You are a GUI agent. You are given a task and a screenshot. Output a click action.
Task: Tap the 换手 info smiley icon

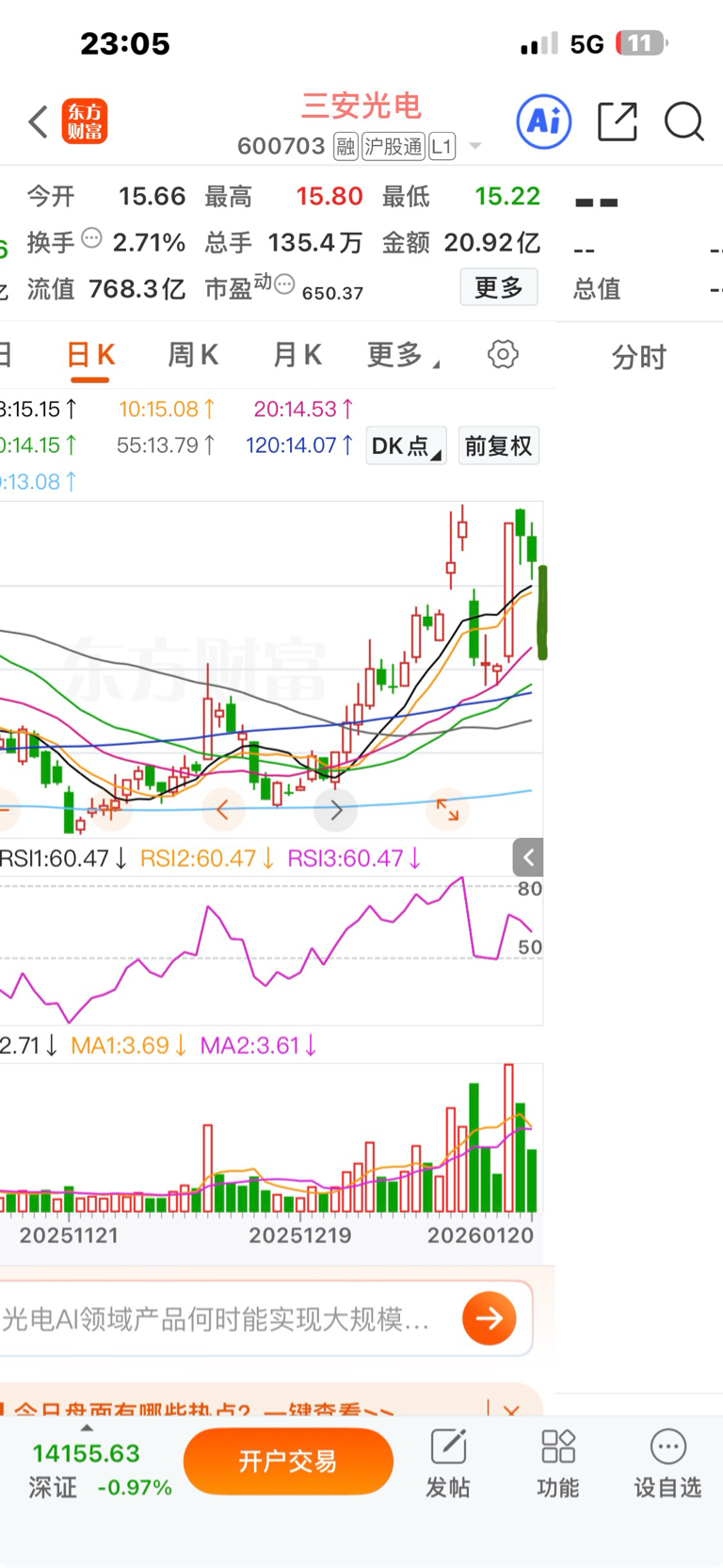tap(91, 238)
